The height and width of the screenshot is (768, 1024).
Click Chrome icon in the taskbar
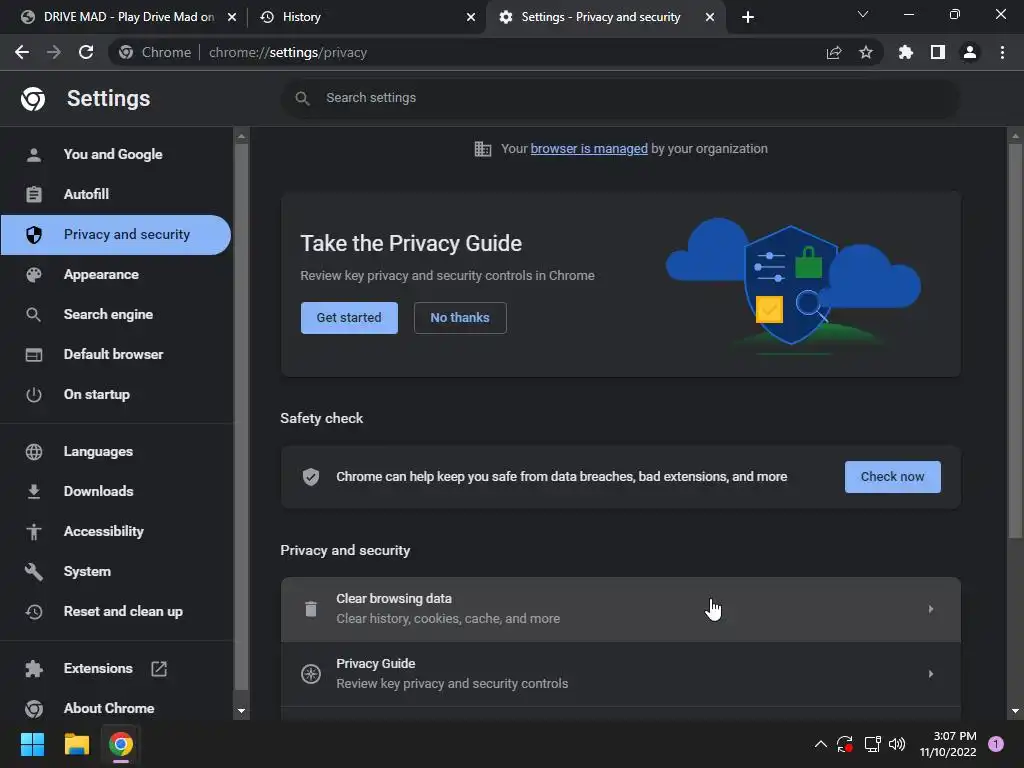pyautogui.click(x=121, y=744)
